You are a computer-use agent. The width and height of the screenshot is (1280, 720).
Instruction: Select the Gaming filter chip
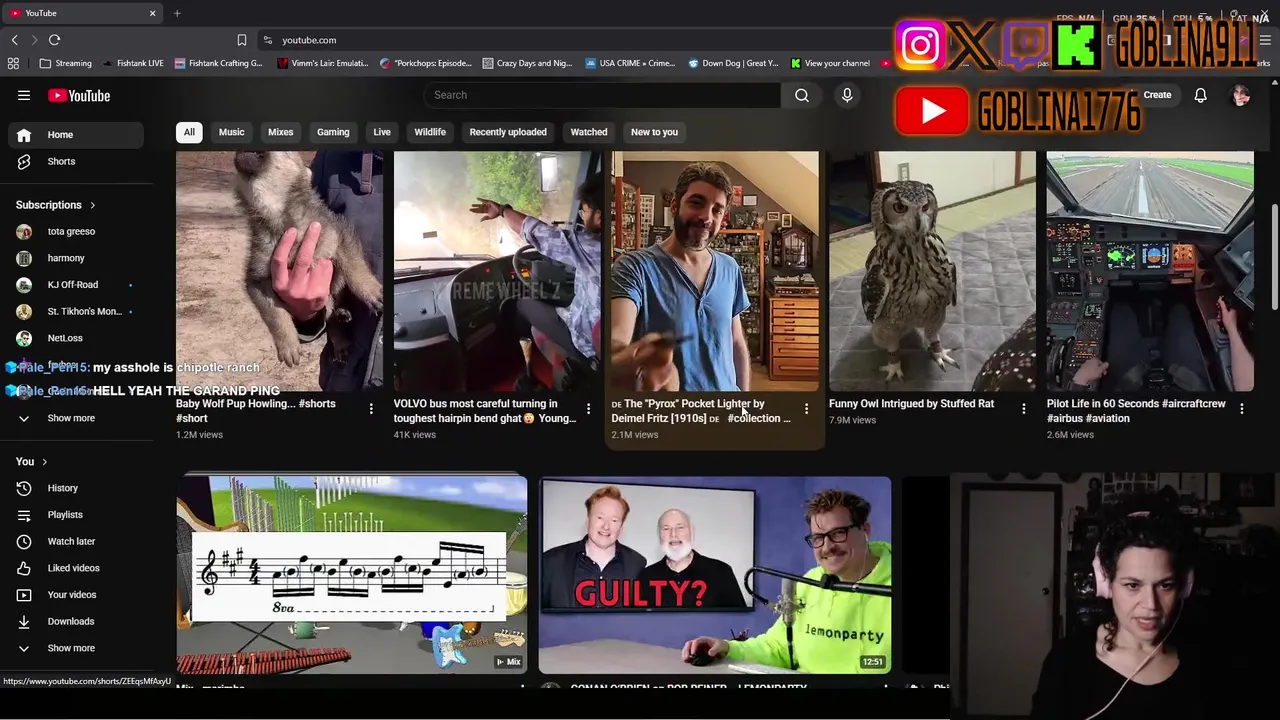333,132
